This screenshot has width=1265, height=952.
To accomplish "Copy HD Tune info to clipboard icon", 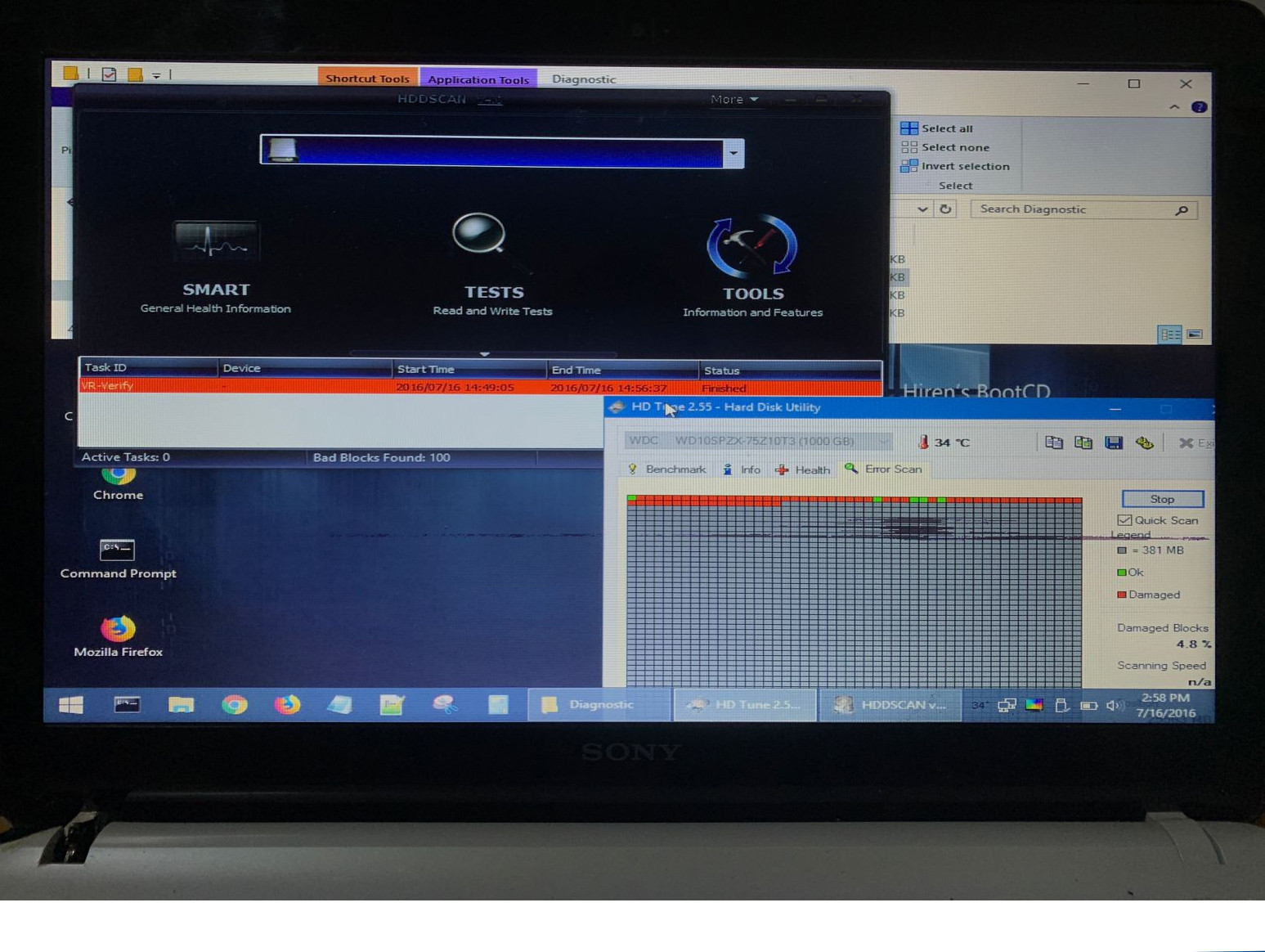I will [x=1053, y=442].
